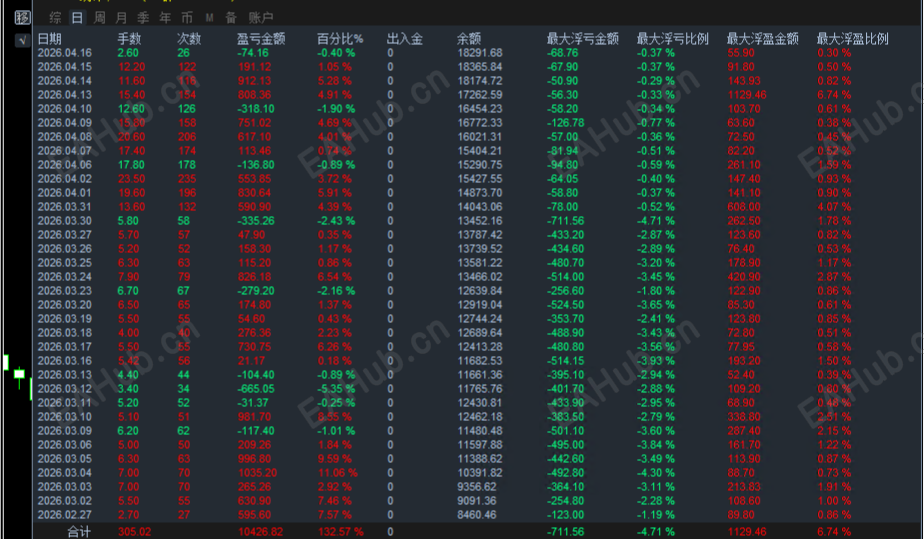This screenshot has width=924, height=539.
Task: Click the max float profit 608.00
Action: (x=744, y=207)
